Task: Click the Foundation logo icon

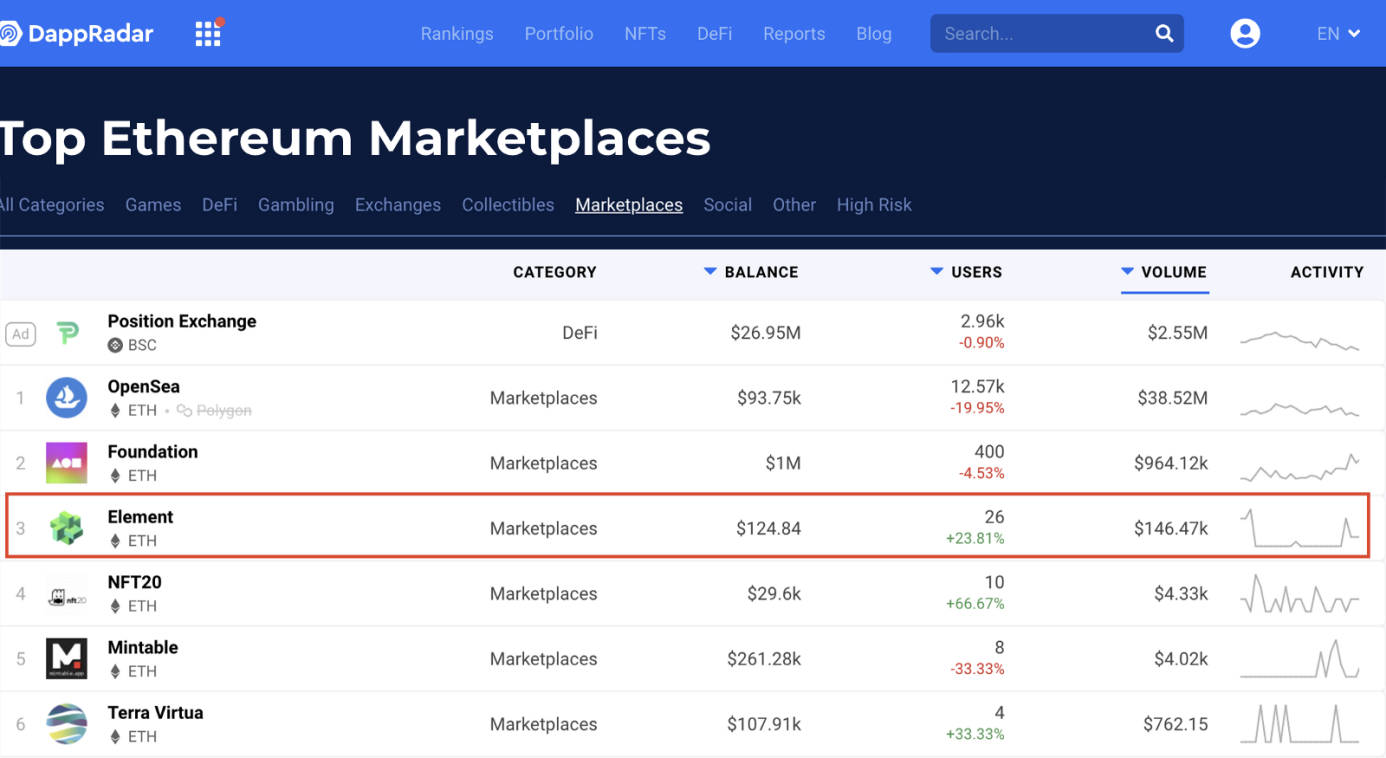Action: point(67,463)
